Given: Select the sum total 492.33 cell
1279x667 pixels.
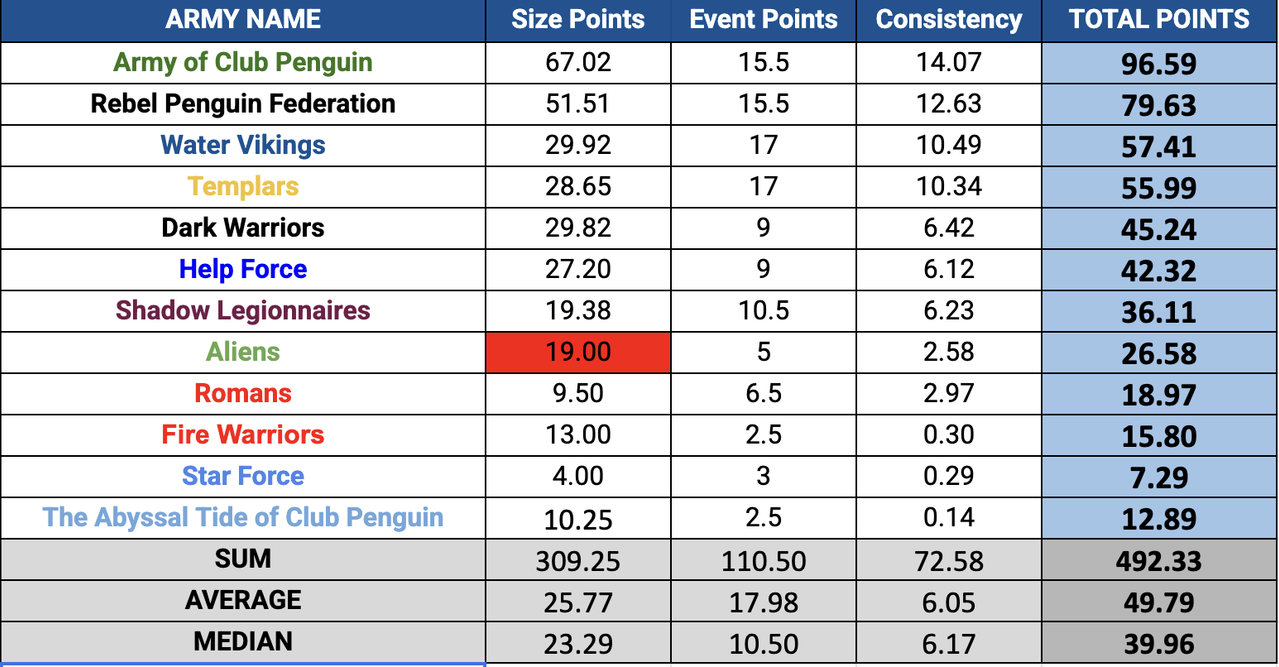Looking at the screenshot, I should (1160, 560).
